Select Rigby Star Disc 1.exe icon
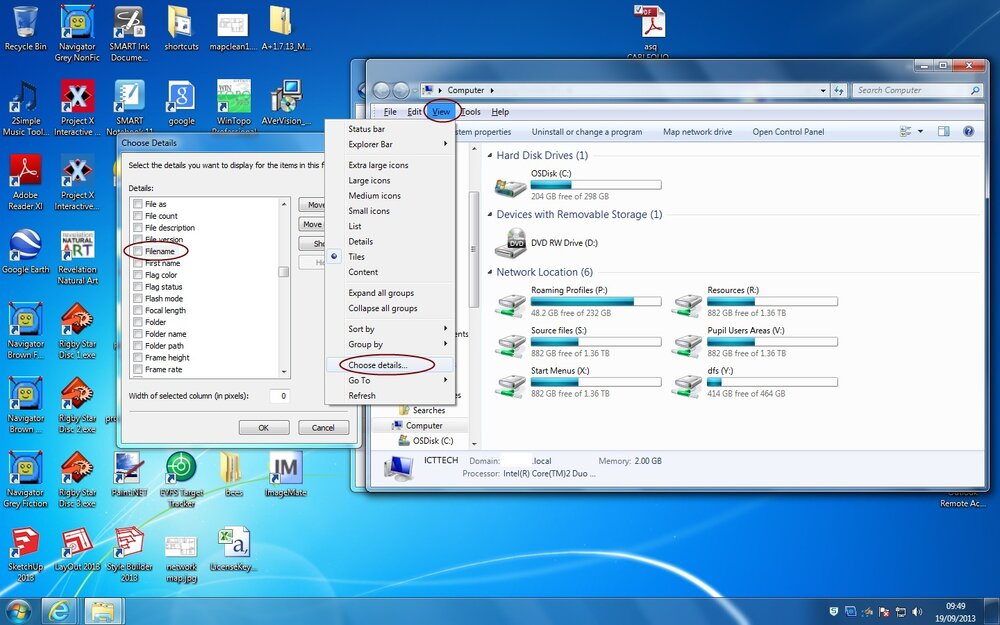The image size is (1000, 625). [x=77, y=332]
